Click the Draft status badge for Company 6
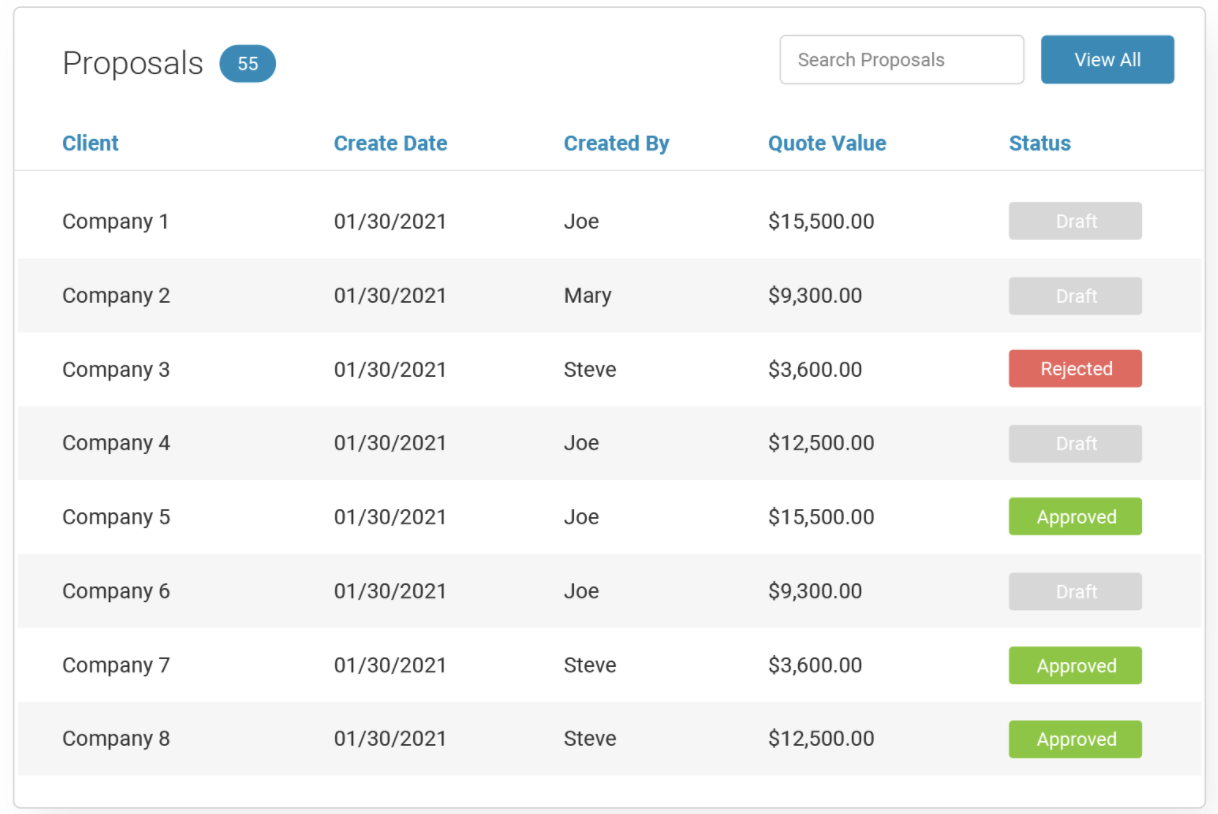The width and height of the screenshot is (1218, 814). 1075,591
